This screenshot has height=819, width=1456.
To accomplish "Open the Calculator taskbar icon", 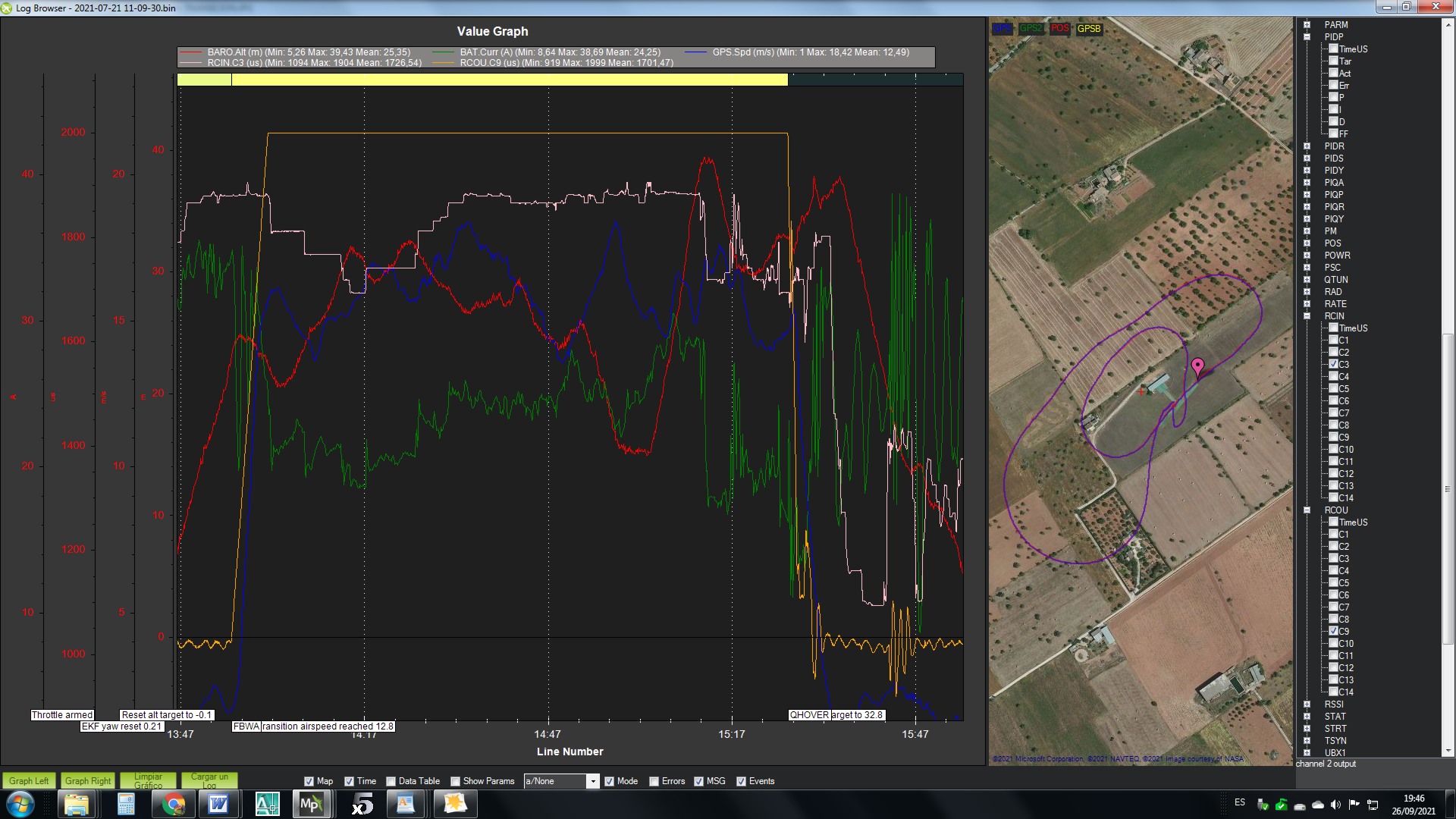I will point(126,804).
